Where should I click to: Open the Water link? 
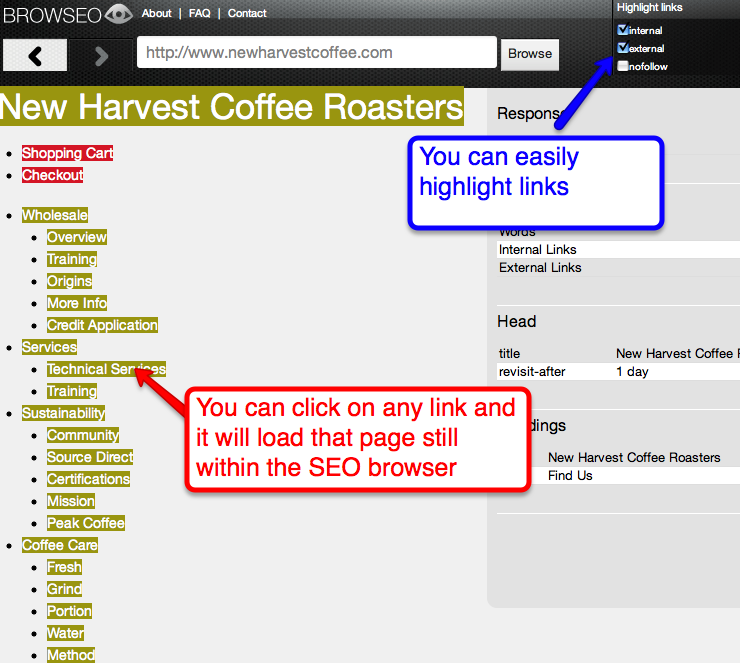(66, 633)
